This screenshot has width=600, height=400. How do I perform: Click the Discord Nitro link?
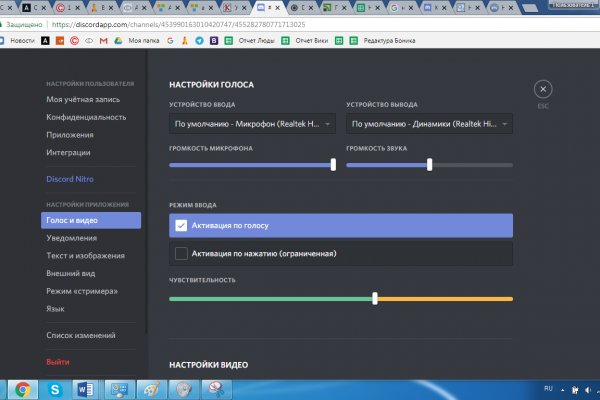point(74,178)
